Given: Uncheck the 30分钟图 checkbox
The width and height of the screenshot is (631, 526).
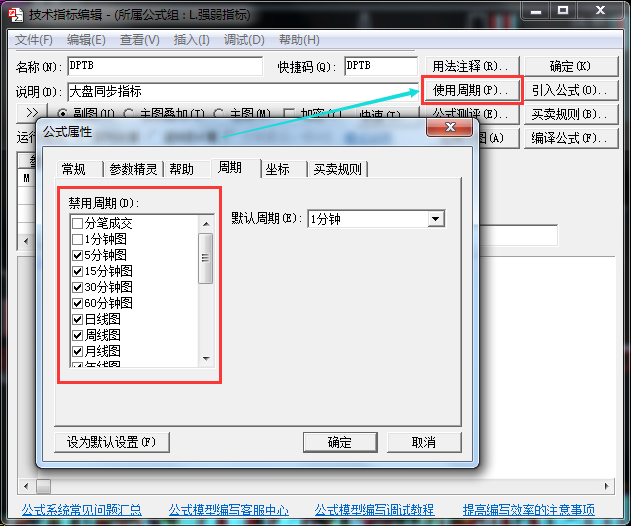Looking at the screenshot, I should click(77, 287).
